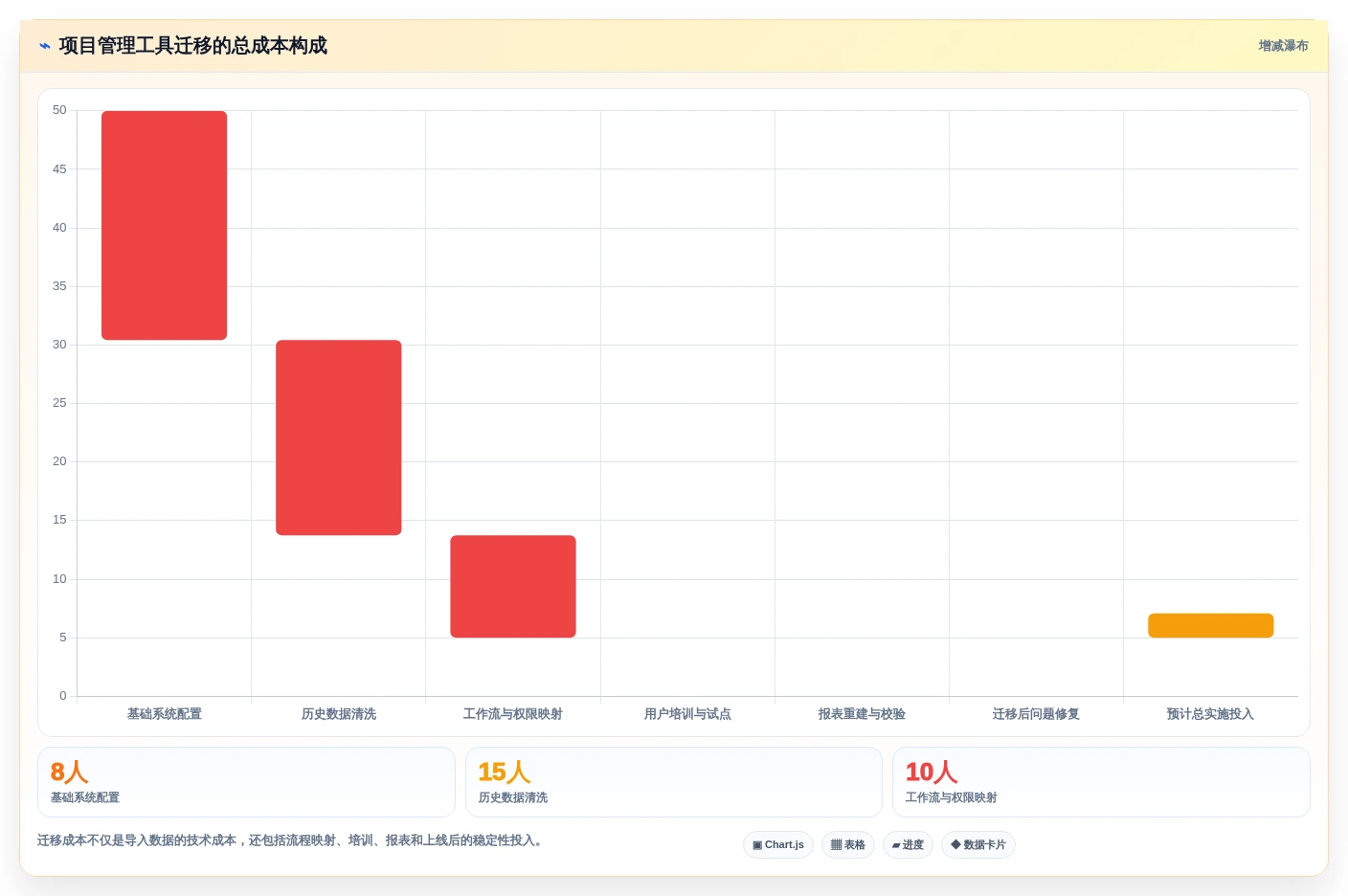Click the y-axis value 25
The height and width of the screenshot is (896, 1348).
point(59,403)
